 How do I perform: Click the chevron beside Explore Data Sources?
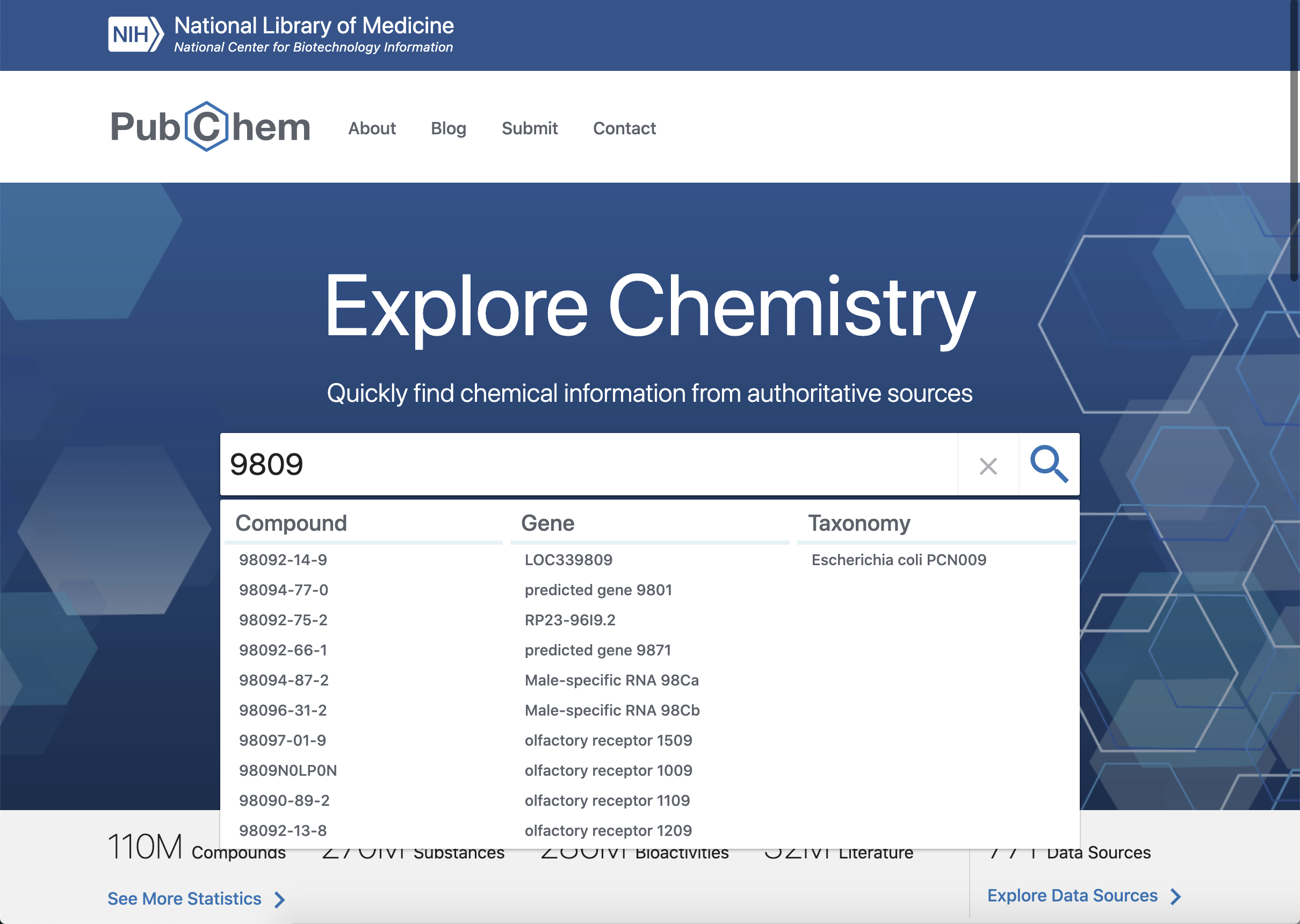tap(1175, 896)
